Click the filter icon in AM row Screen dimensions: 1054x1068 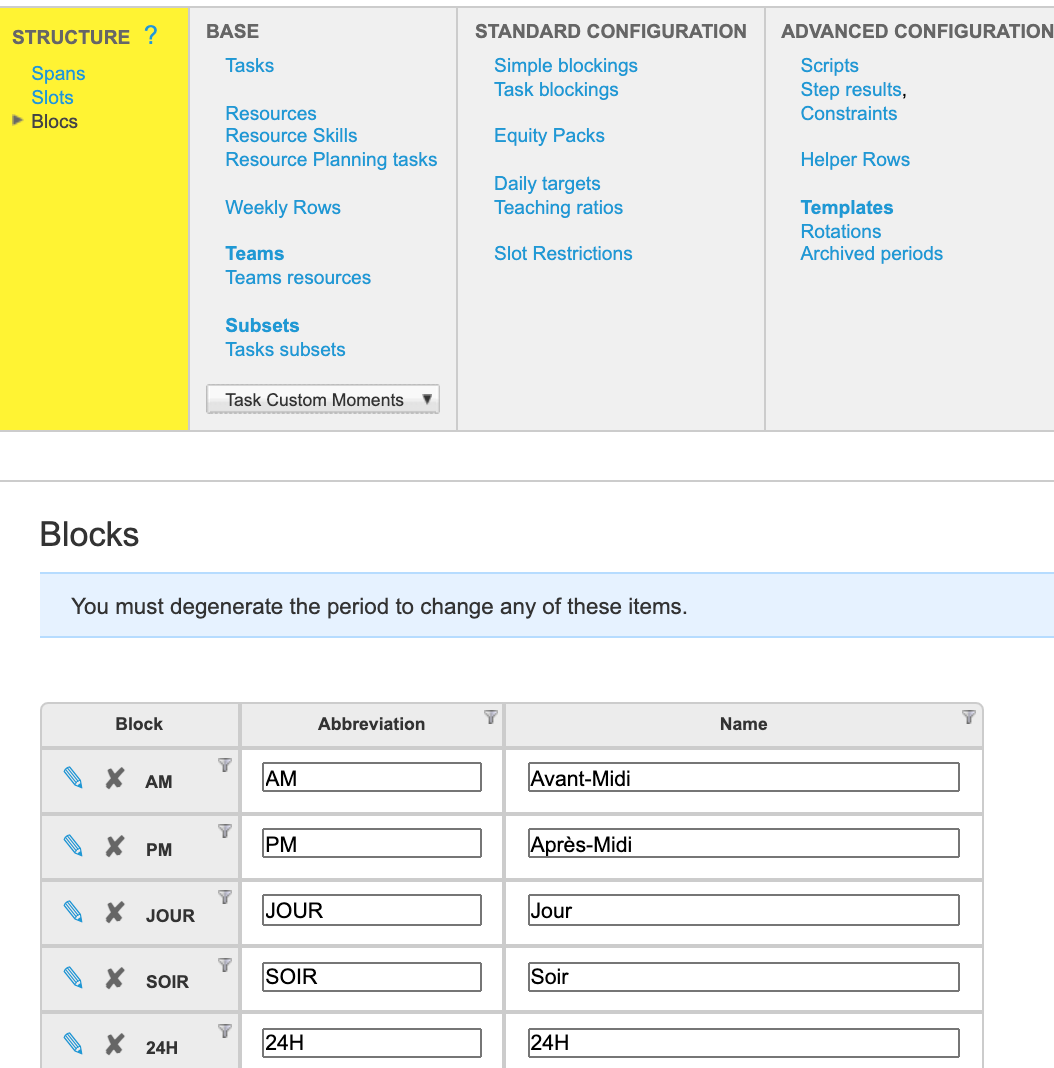[x=225, y=765]
